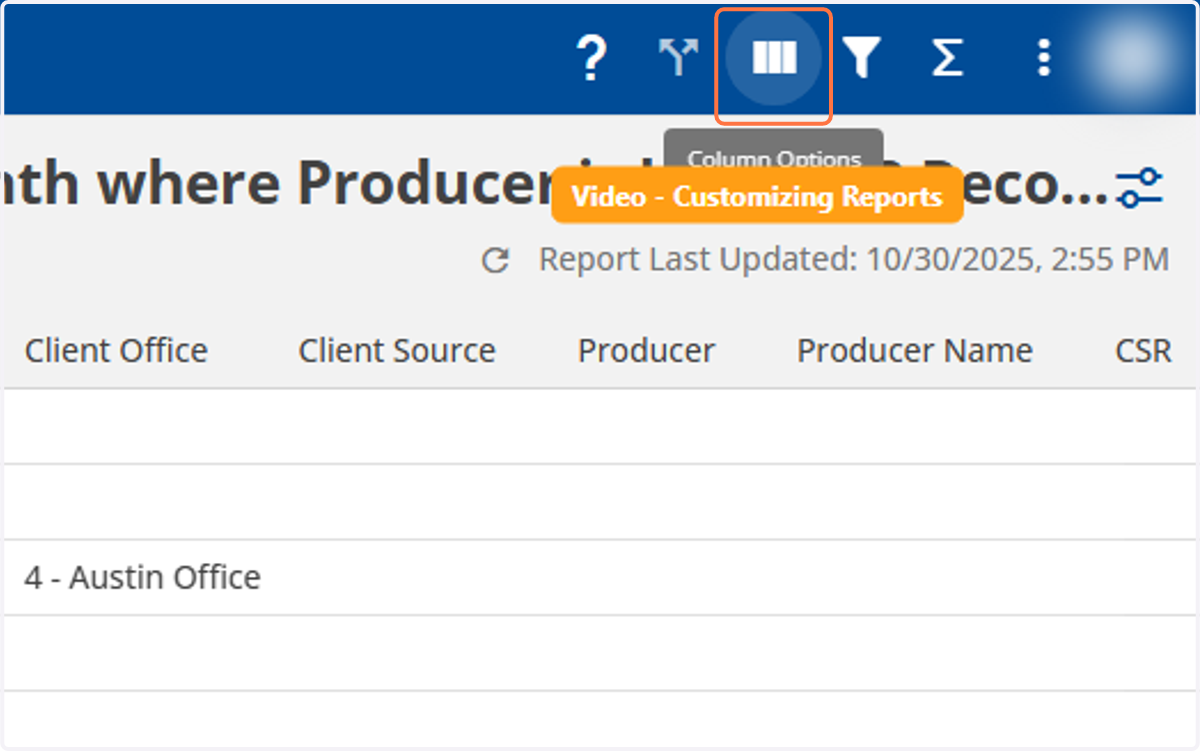Open the sigma totals icon
The width and height of the screenshot is (1200, 751).
coord(947,58)
